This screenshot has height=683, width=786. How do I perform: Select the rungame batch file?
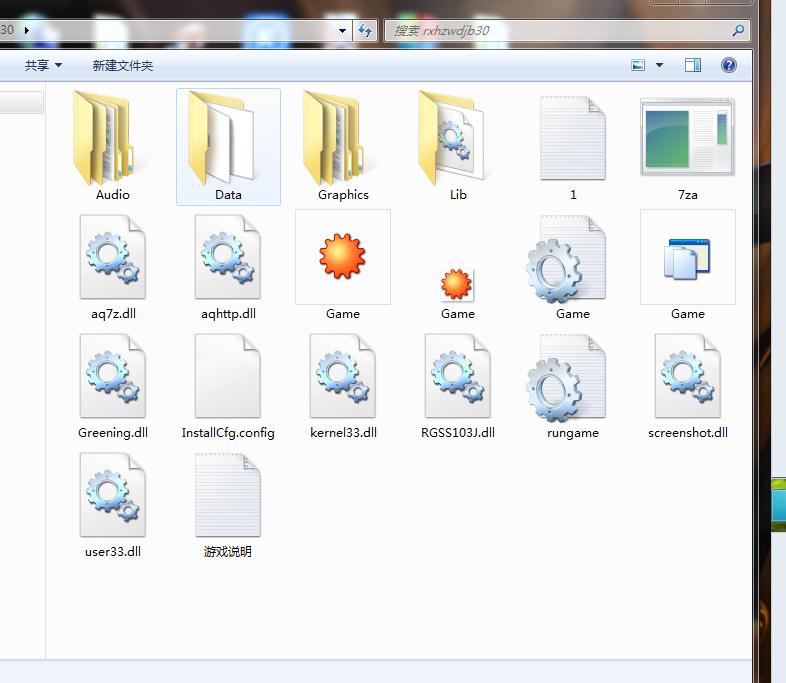tap(572, 386)
